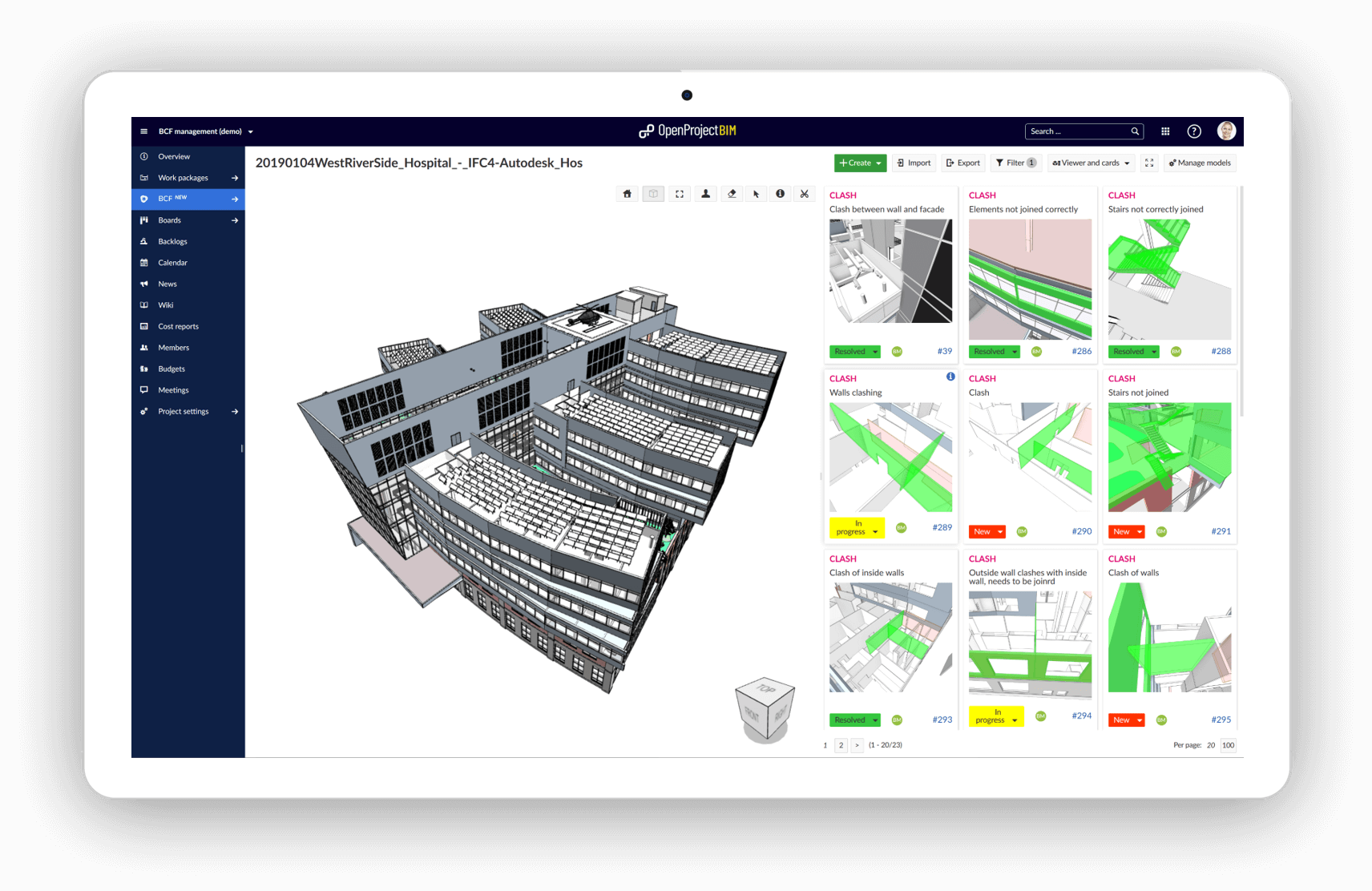Screen dimensions: 1372x891
Task: Activate the pointer select tool
Action: point(756,194)
